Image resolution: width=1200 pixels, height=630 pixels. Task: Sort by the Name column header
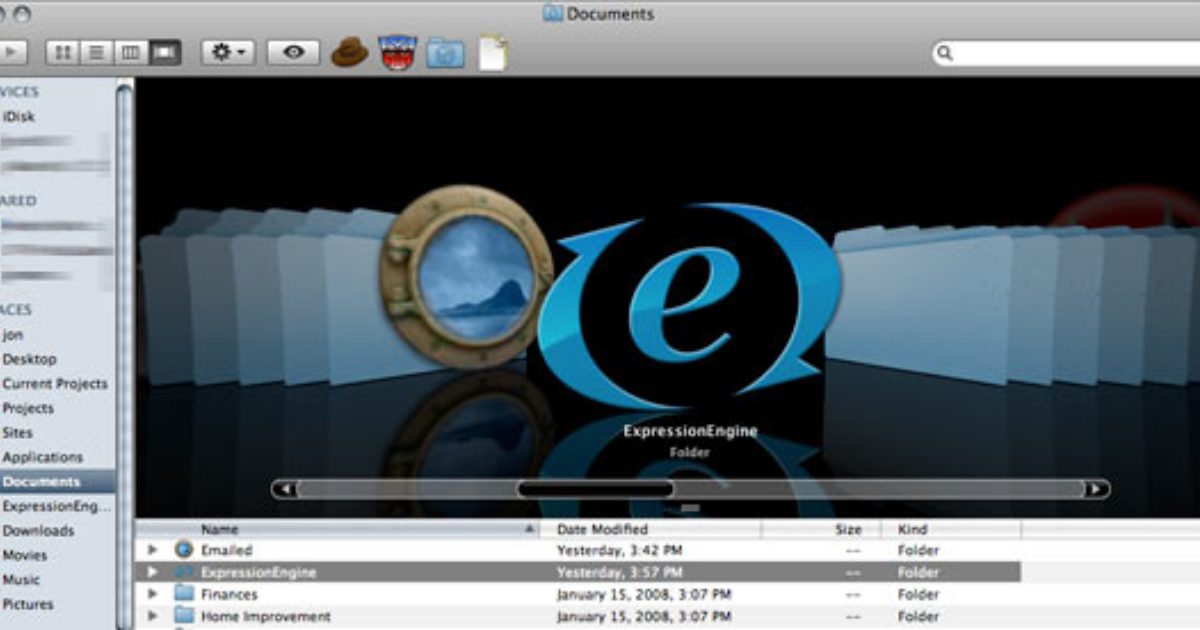pos(339,529)
